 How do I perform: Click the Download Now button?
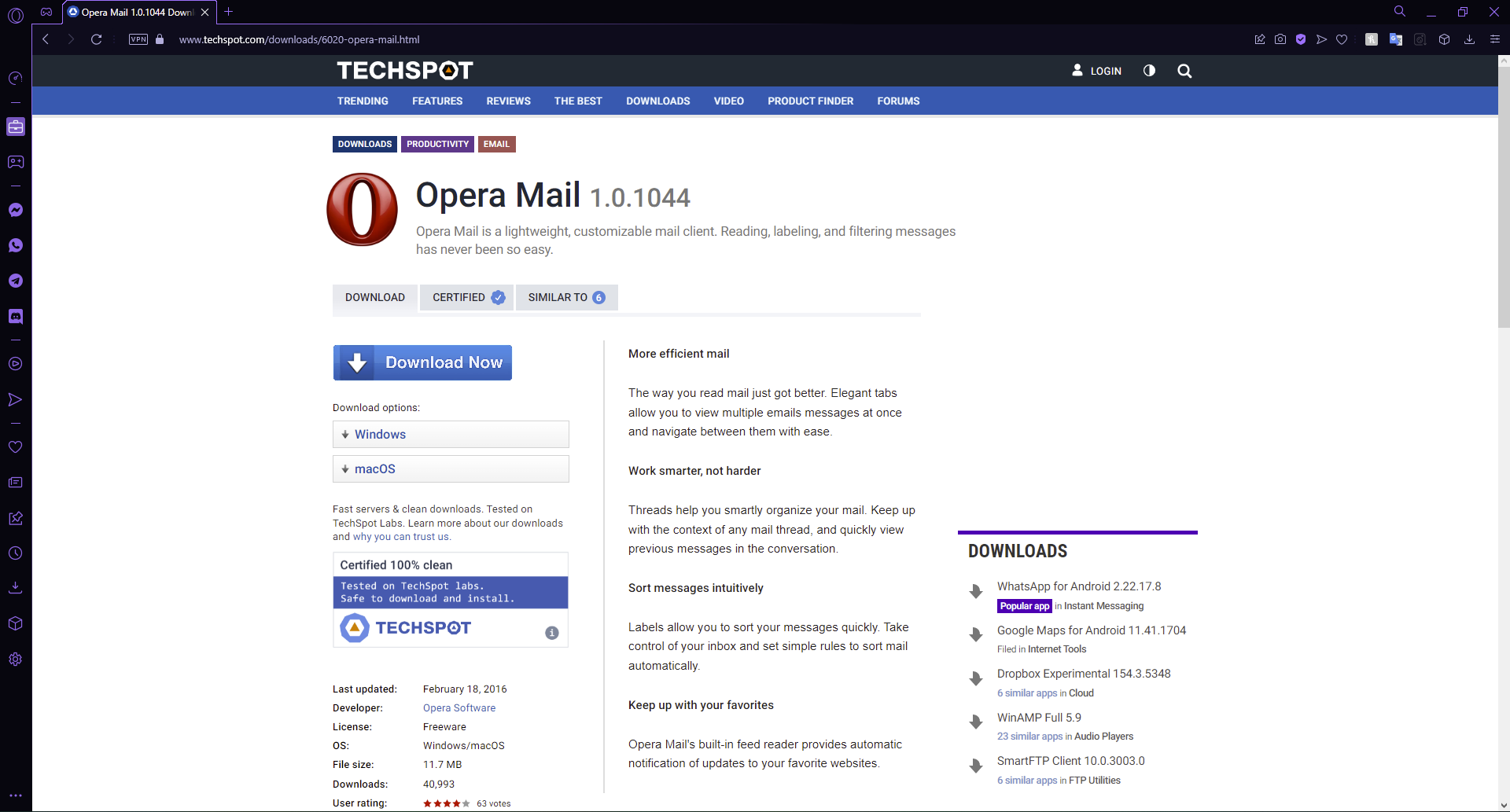click(x=422, y=363)
